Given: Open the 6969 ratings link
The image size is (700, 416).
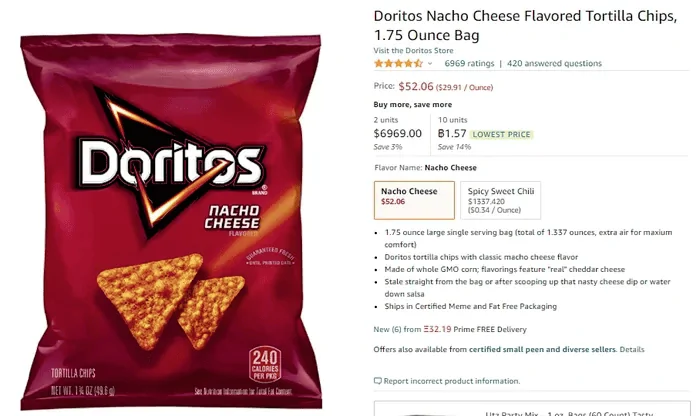Looking at the screenshot, I should 469,63.
